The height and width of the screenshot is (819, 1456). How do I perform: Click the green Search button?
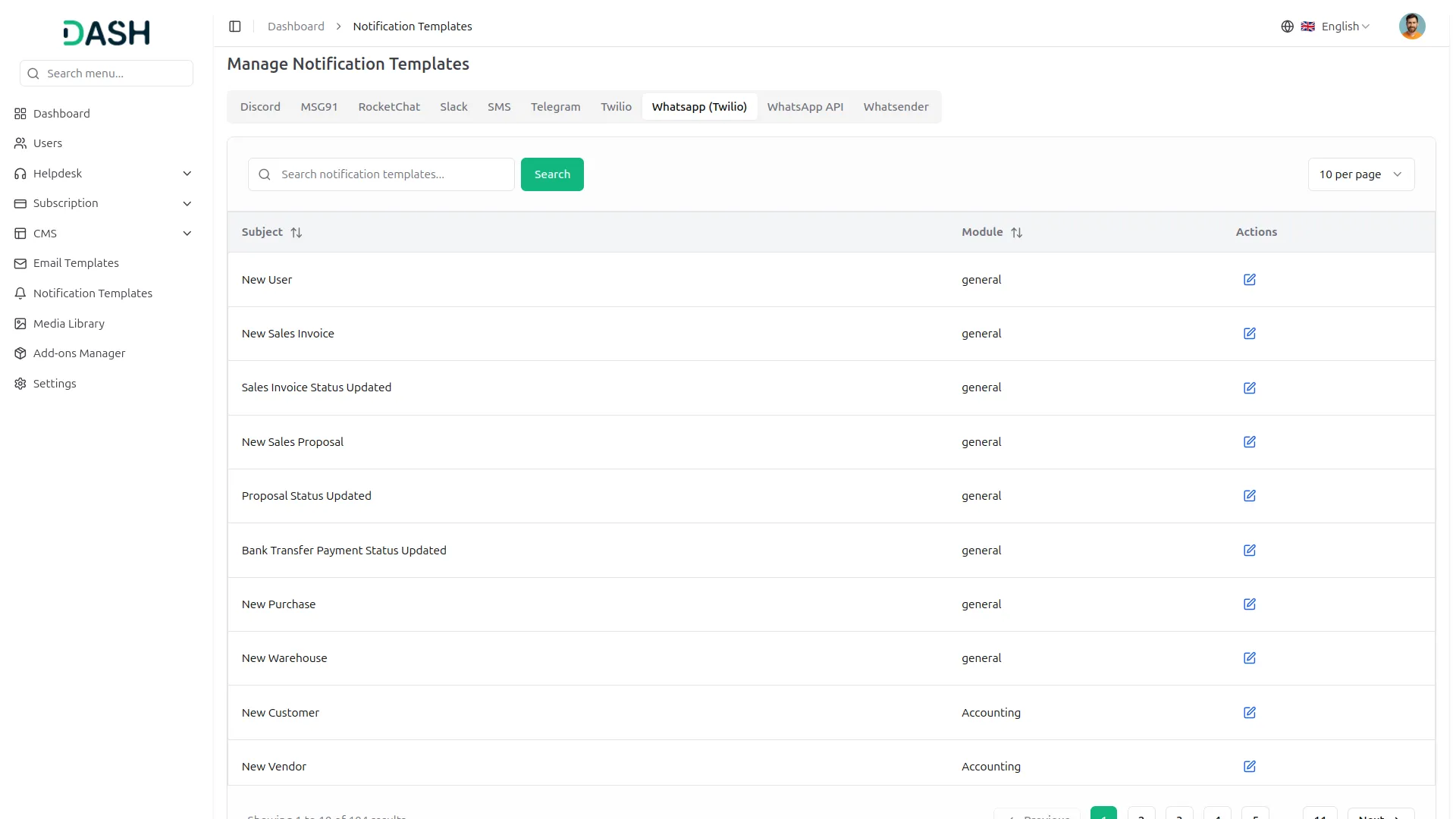pyautogui.click(x=552, y=174)
